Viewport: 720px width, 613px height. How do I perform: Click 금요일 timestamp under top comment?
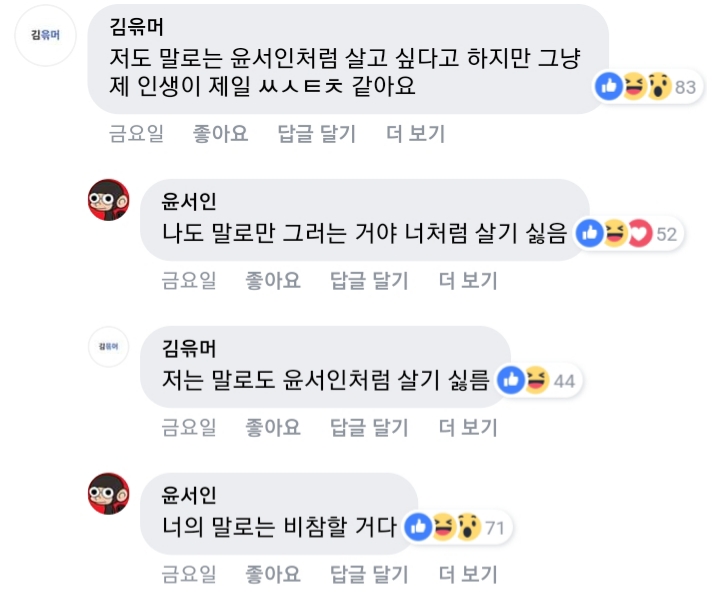(x=136, y=134)
